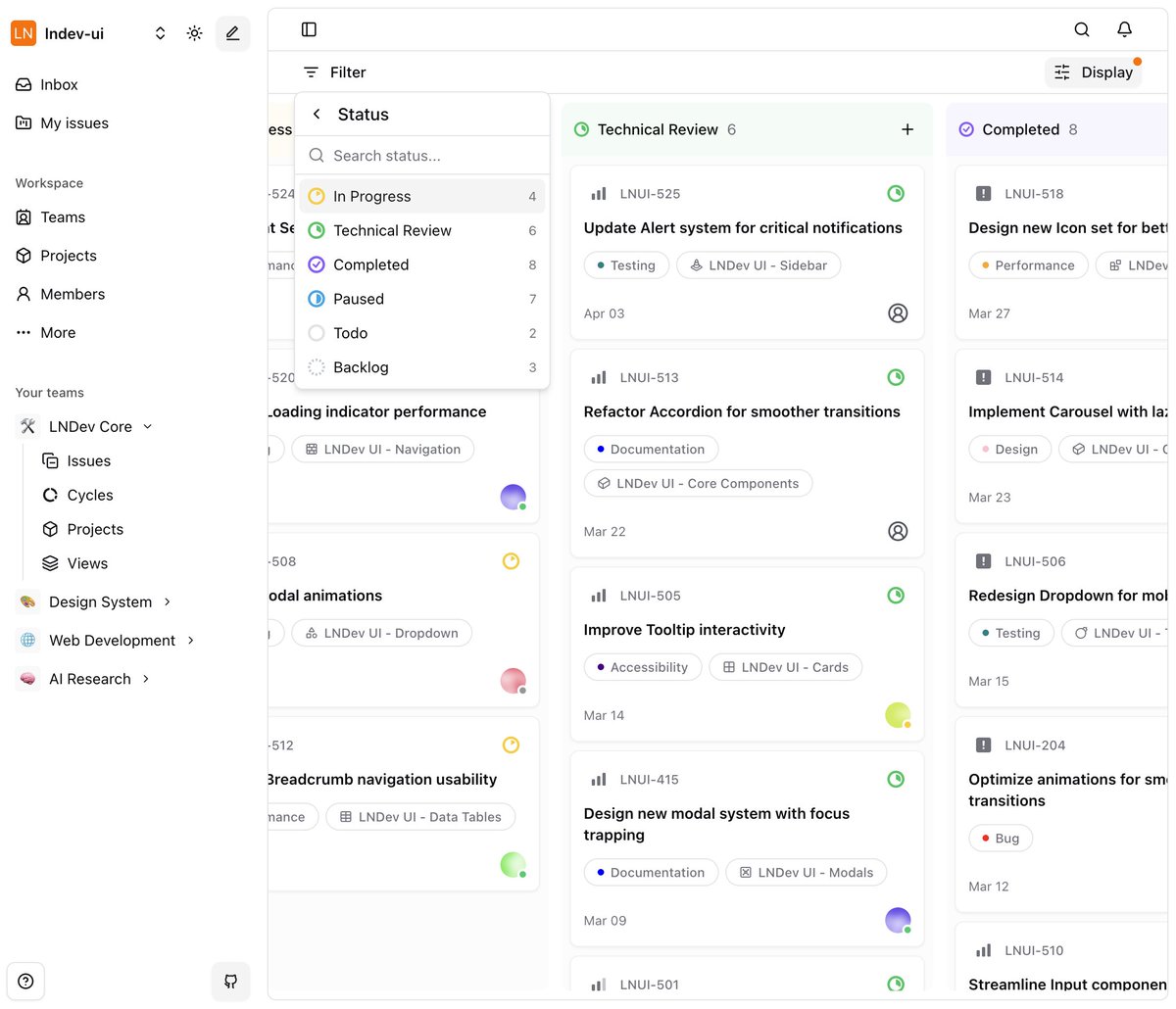Click Technical Review column status icon
This screenshot has width=1176, height=1009.
click(581, 129)
